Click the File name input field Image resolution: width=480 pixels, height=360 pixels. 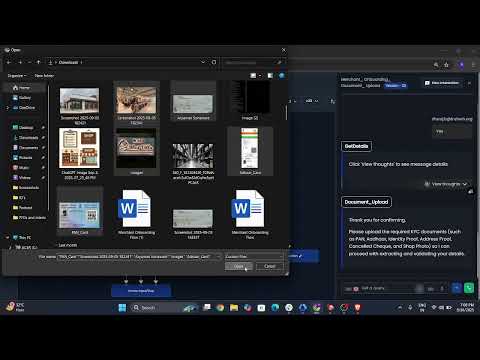tap(138, 257)
